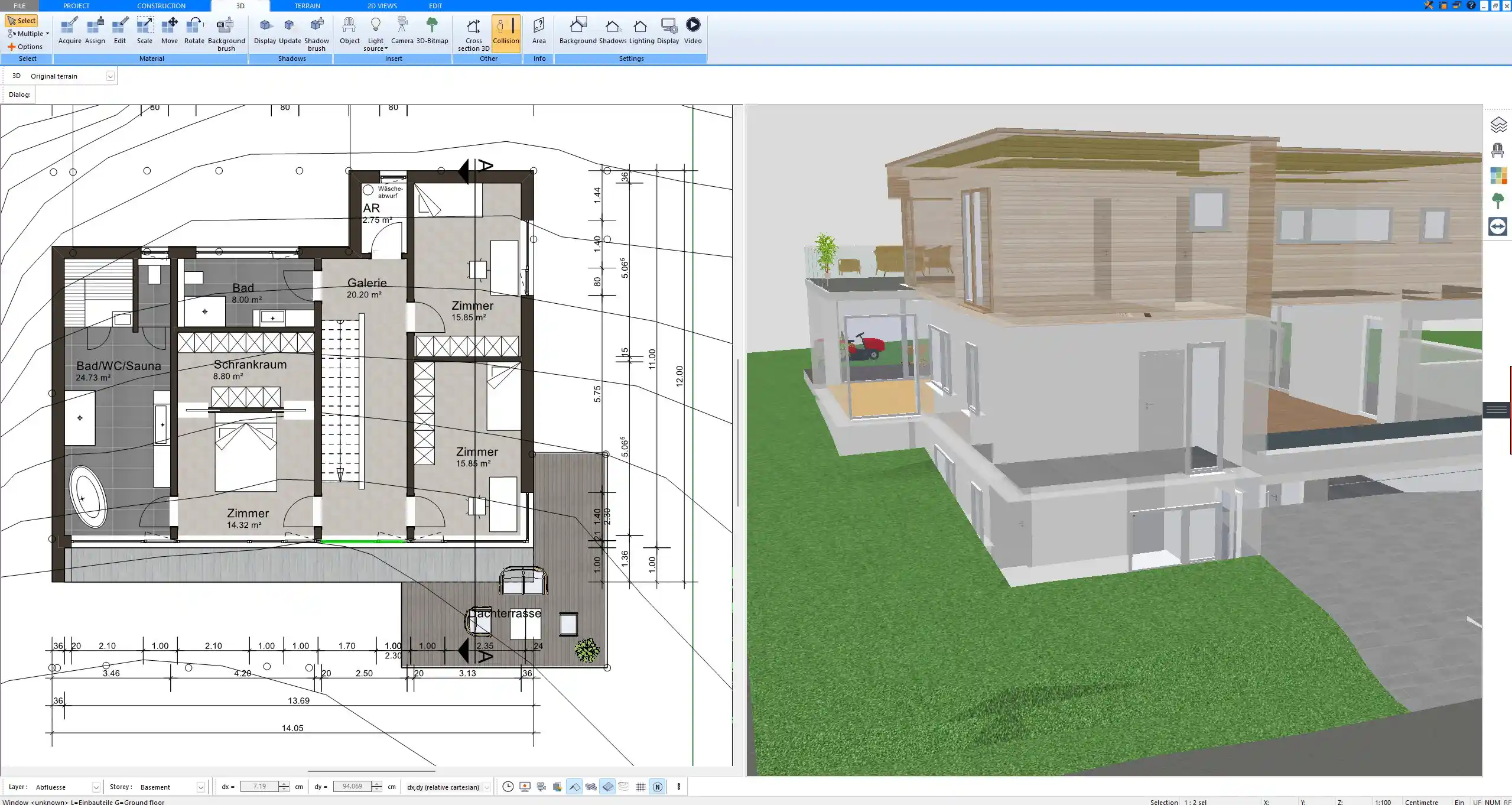Click the 2D plan horizontal scrollbar
This screenshot has width=1512, height=805.
(x=371, y=771)
